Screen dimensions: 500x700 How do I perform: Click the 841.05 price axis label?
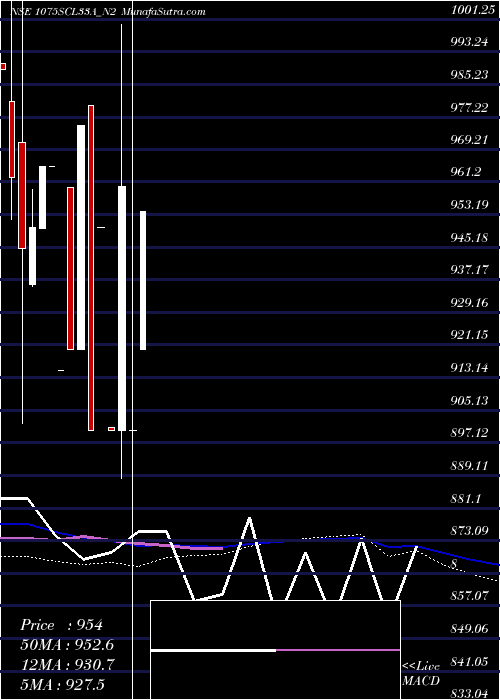471,662
